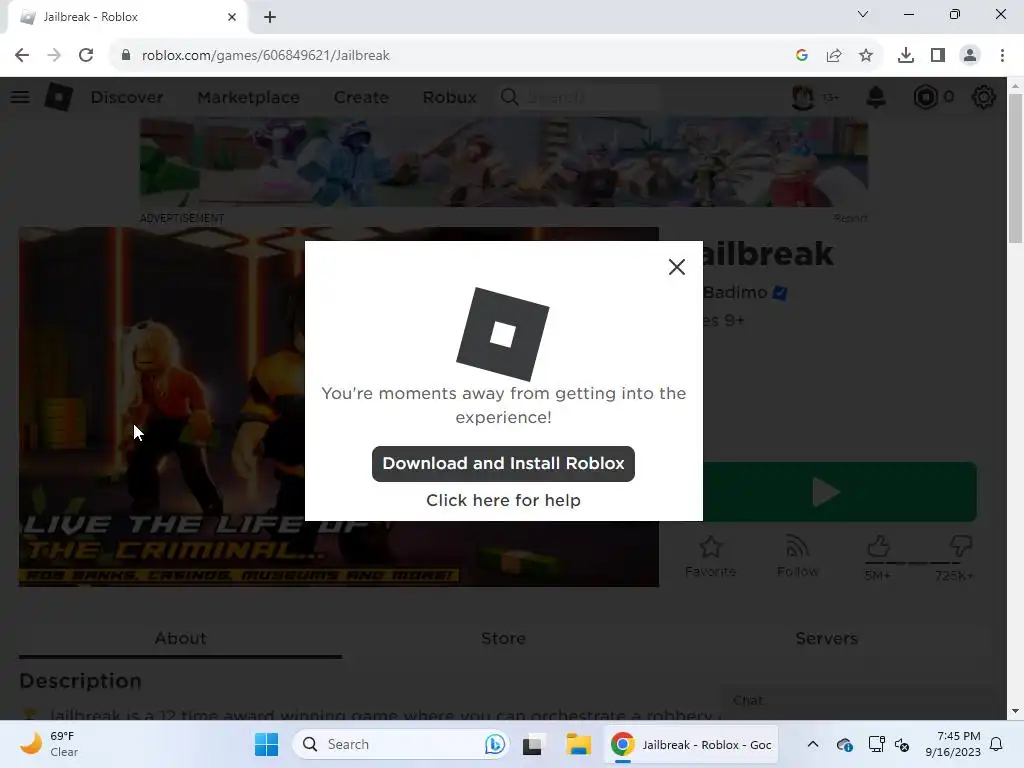This screenshot has width=1024, height=768.
Task: Switch to the About tab
Action: tap(180, 638)
